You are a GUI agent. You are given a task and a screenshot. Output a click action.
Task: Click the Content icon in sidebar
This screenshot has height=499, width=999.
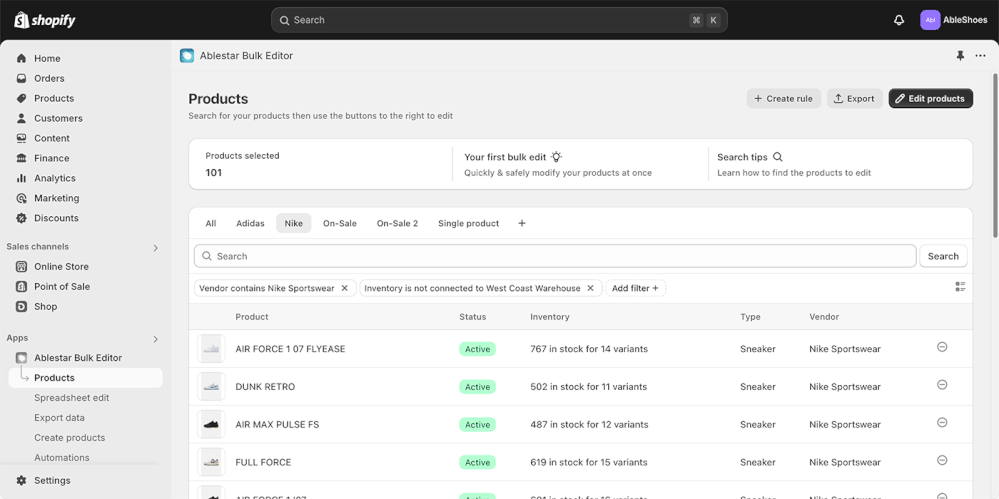tap(22, 138)
